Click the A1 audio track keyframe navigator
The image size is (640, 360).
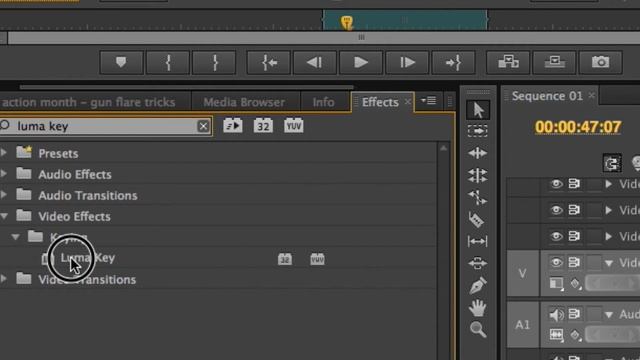click(612, 335)
